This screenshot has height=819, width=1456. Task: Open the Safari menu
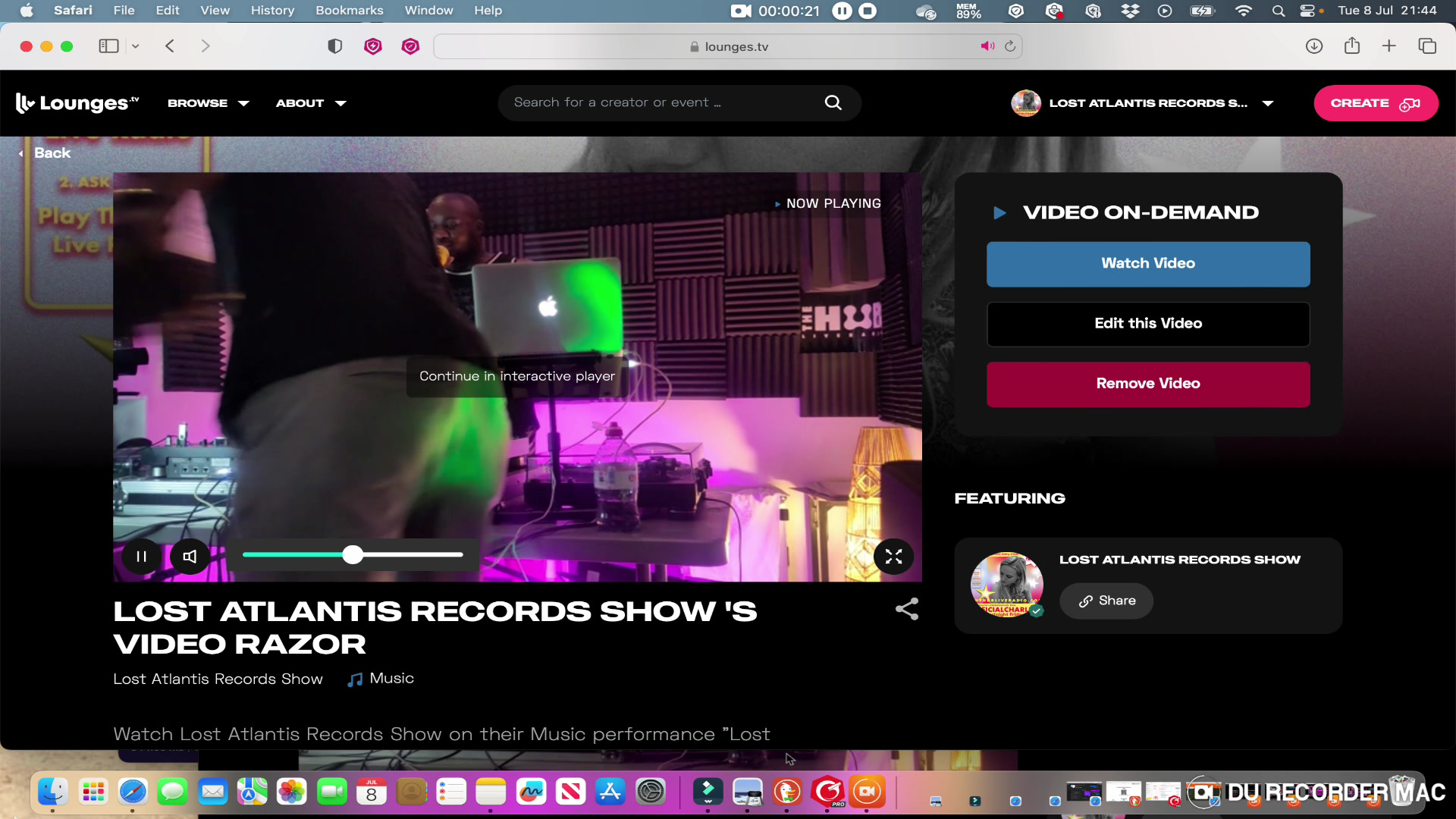73,11
